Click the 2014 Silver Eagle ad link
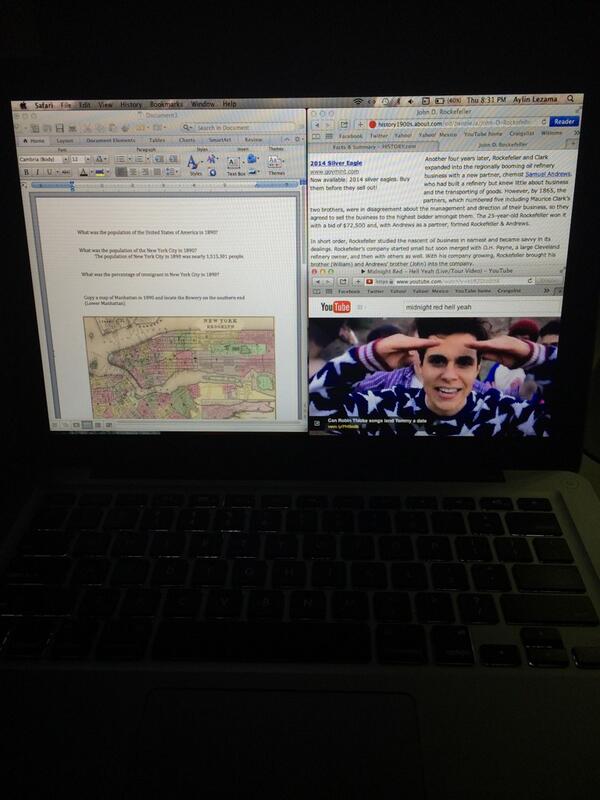This screenshot has width=600, height=800. pos(336,163)
